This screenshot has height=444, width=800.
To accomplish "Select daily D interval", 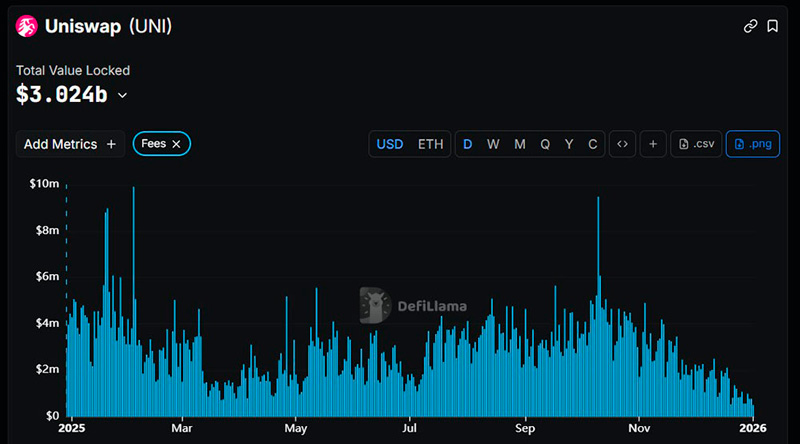I will 467,144.
